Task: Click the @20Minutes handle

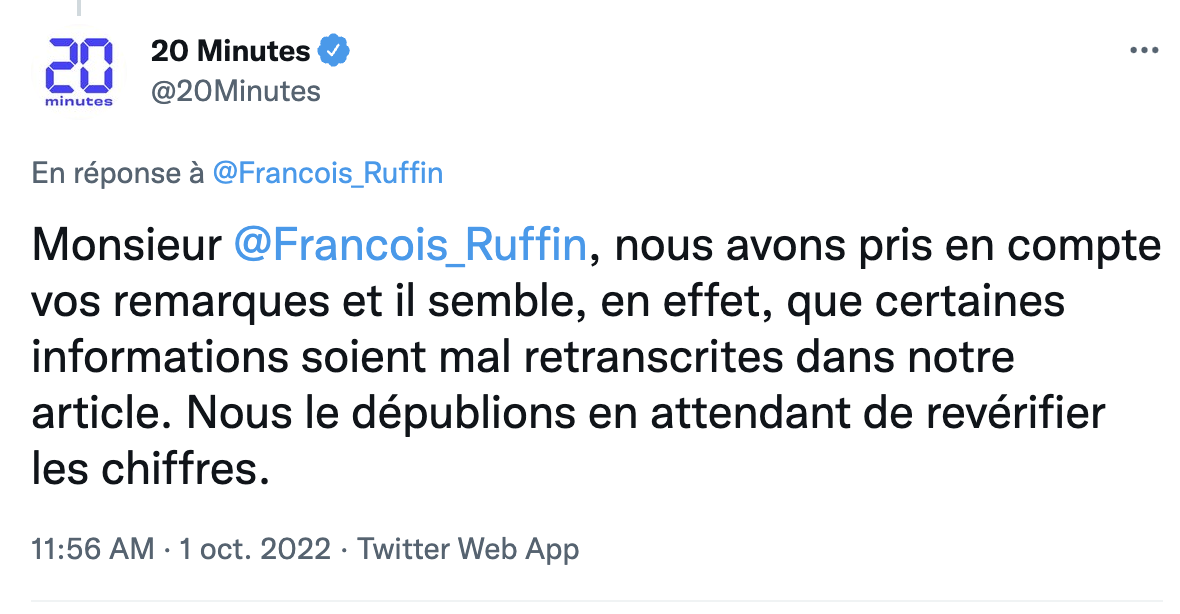Action: (235, 91)
